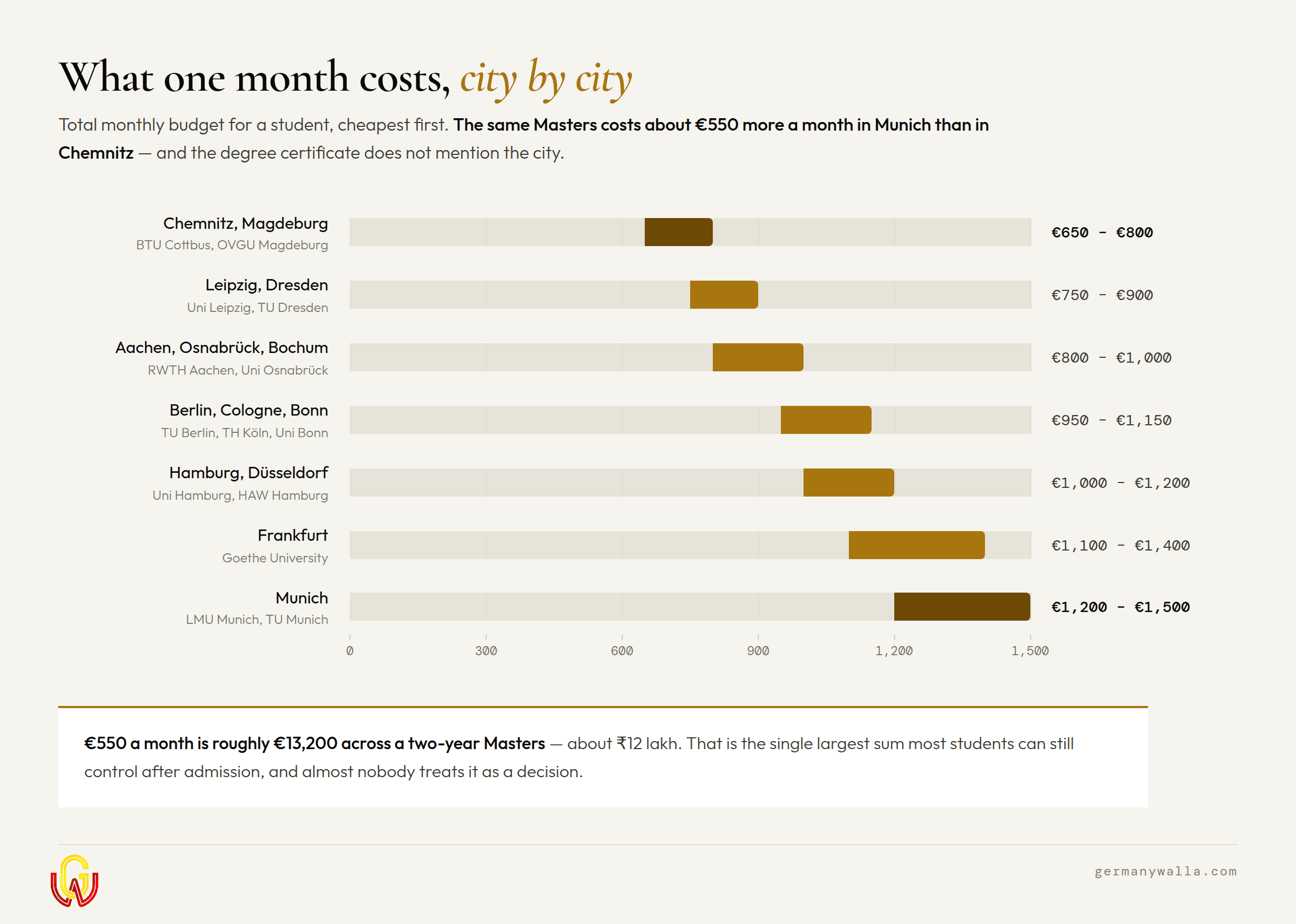Click the '€750 – €900' value
This screenshot has height=924, width=1296.
click(x=1102, y=295)
